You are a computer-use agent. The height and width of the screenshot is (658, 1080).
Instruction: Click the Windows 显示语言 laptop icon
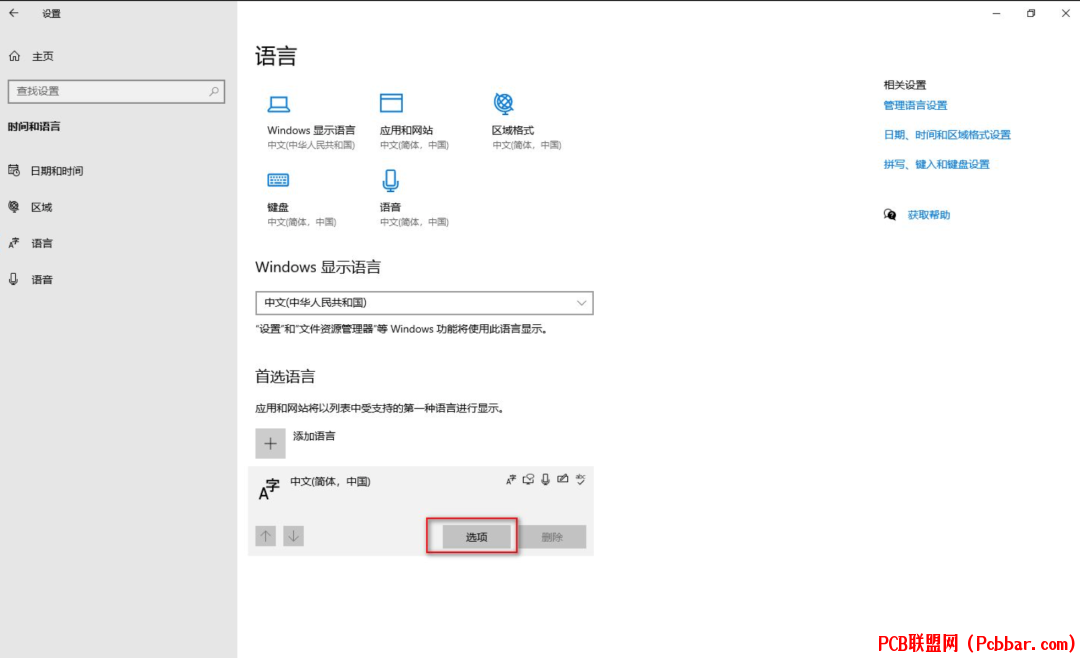(x=278, y=104)
